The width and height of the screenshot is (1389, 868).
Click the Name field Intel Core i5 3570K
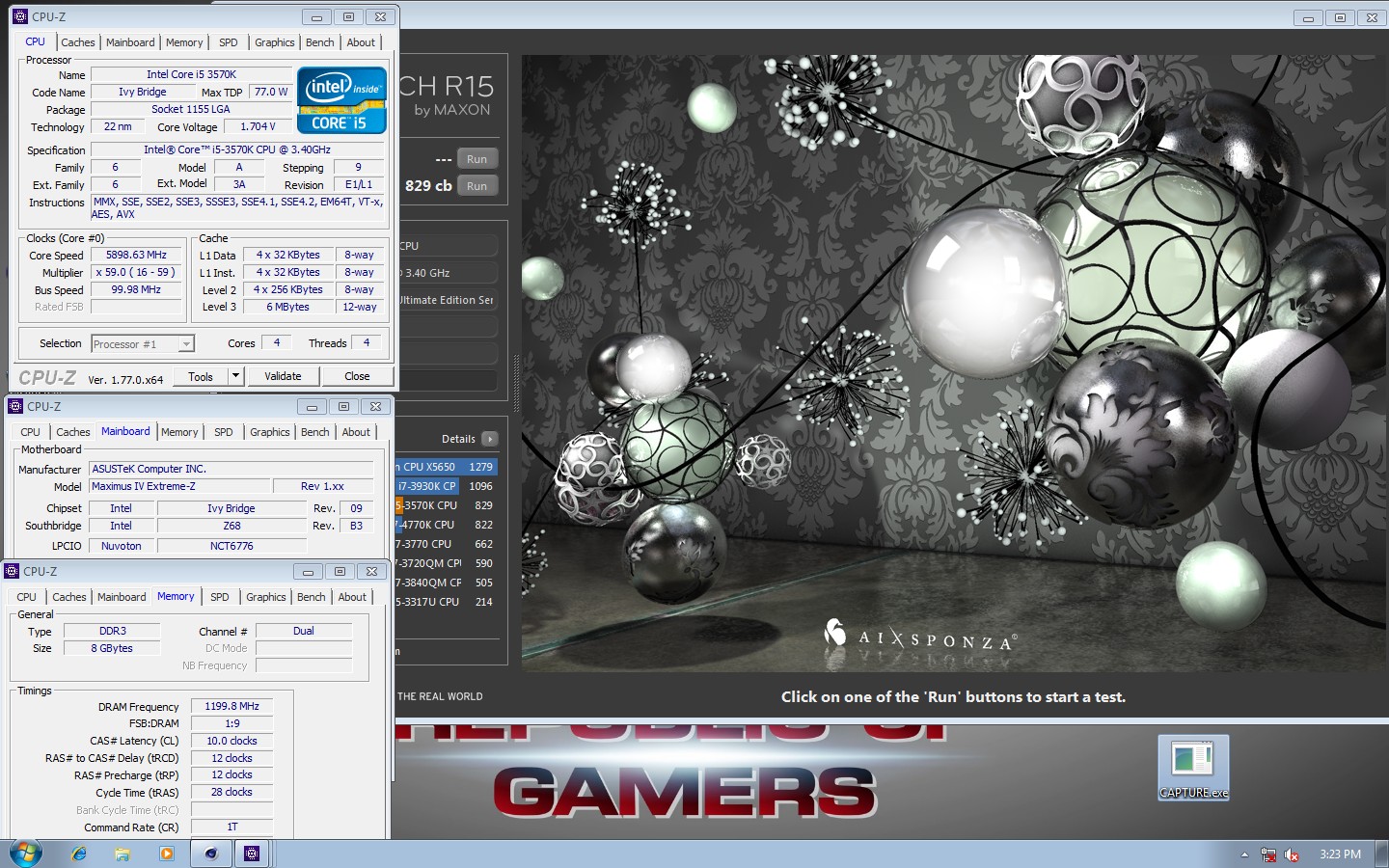[191, 74]
